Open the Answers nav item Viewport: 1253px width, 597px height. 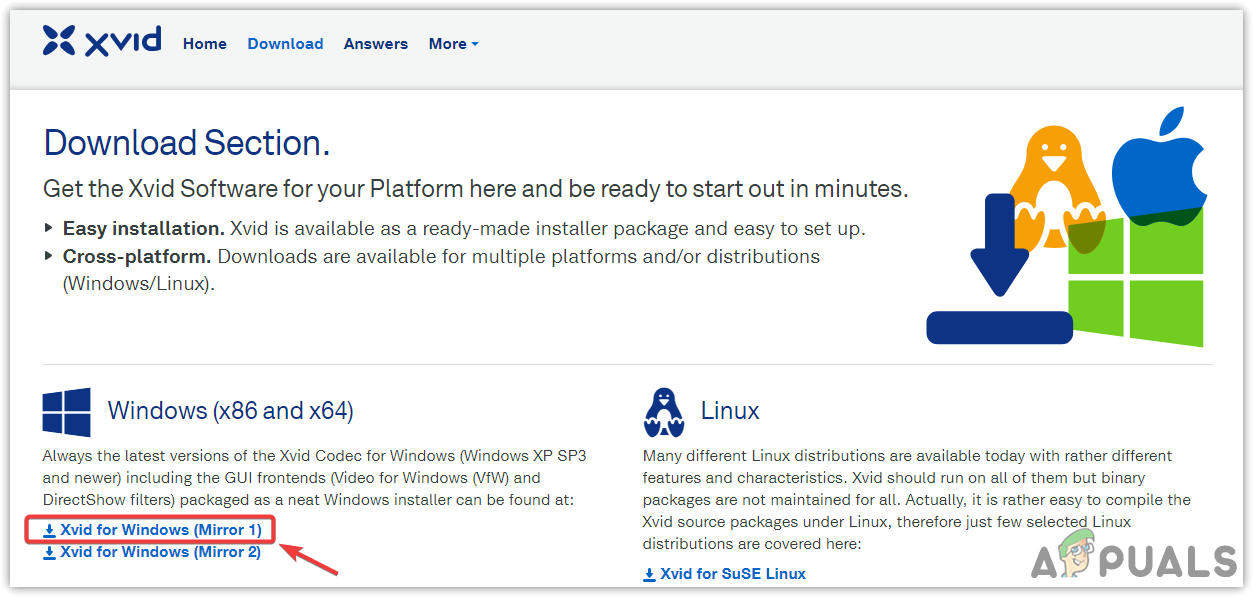click(375, 44)
